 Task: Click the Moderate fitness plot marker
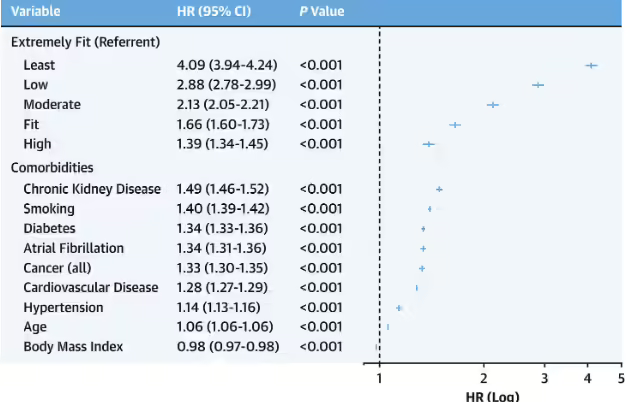pos(492,105)
